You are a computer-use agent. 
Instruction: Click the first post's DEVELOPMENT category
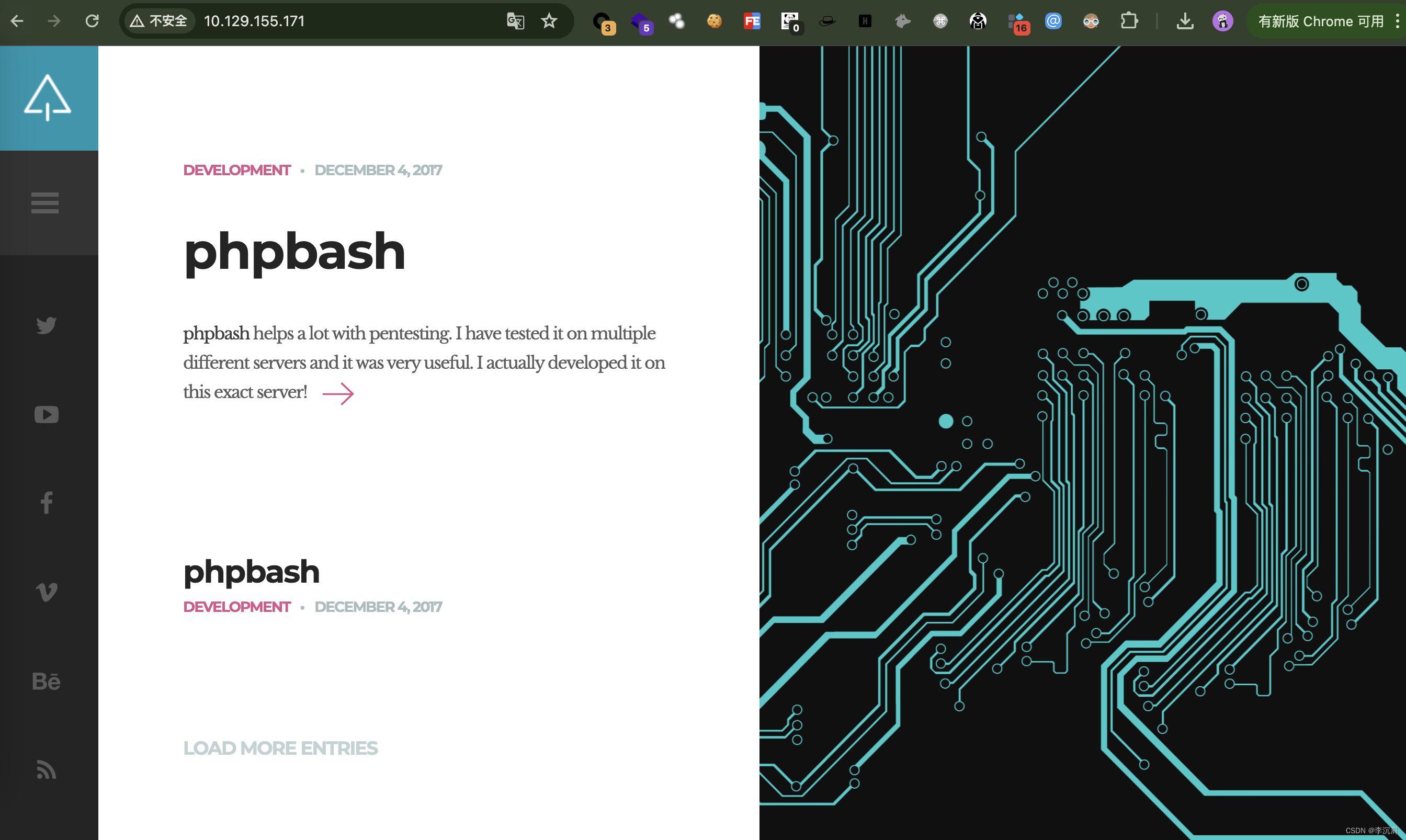coord(236,170)
